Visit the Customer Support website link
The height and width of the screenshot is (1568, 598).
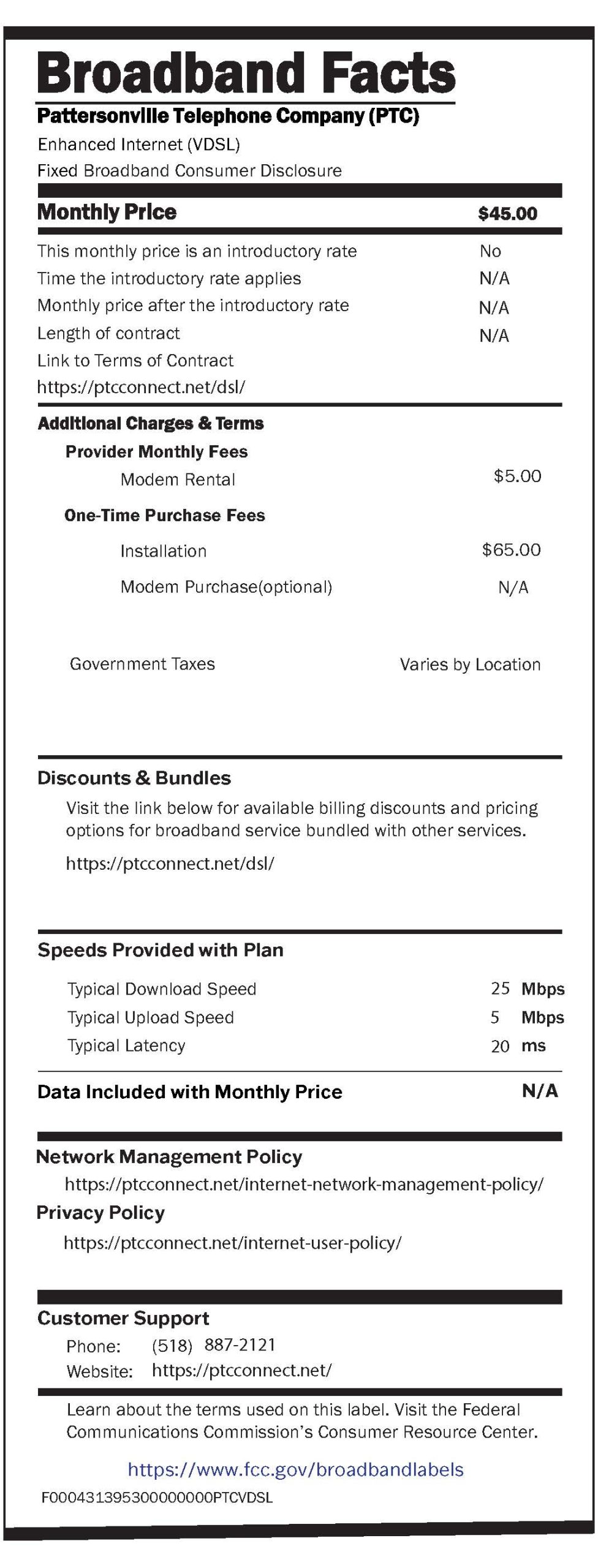point(242,1370)
